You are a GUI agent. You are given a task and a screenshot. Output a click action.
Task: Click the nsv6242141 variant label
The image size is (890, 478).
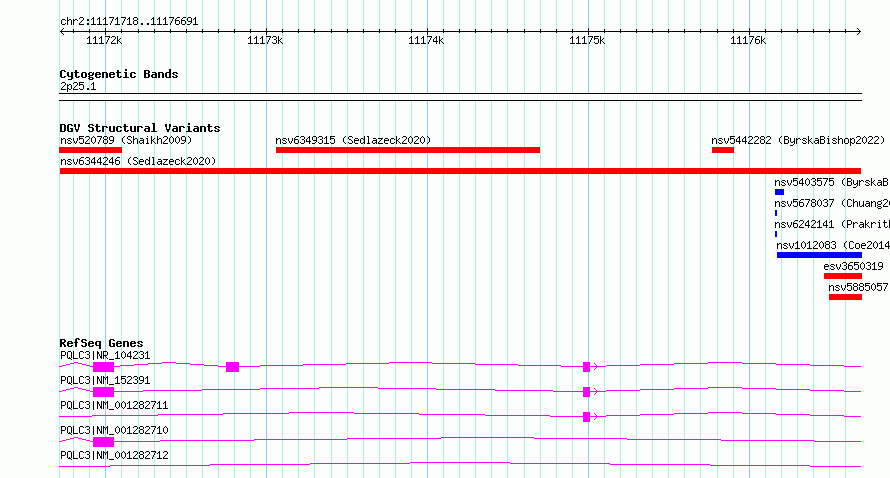click(x=832, y=224)
